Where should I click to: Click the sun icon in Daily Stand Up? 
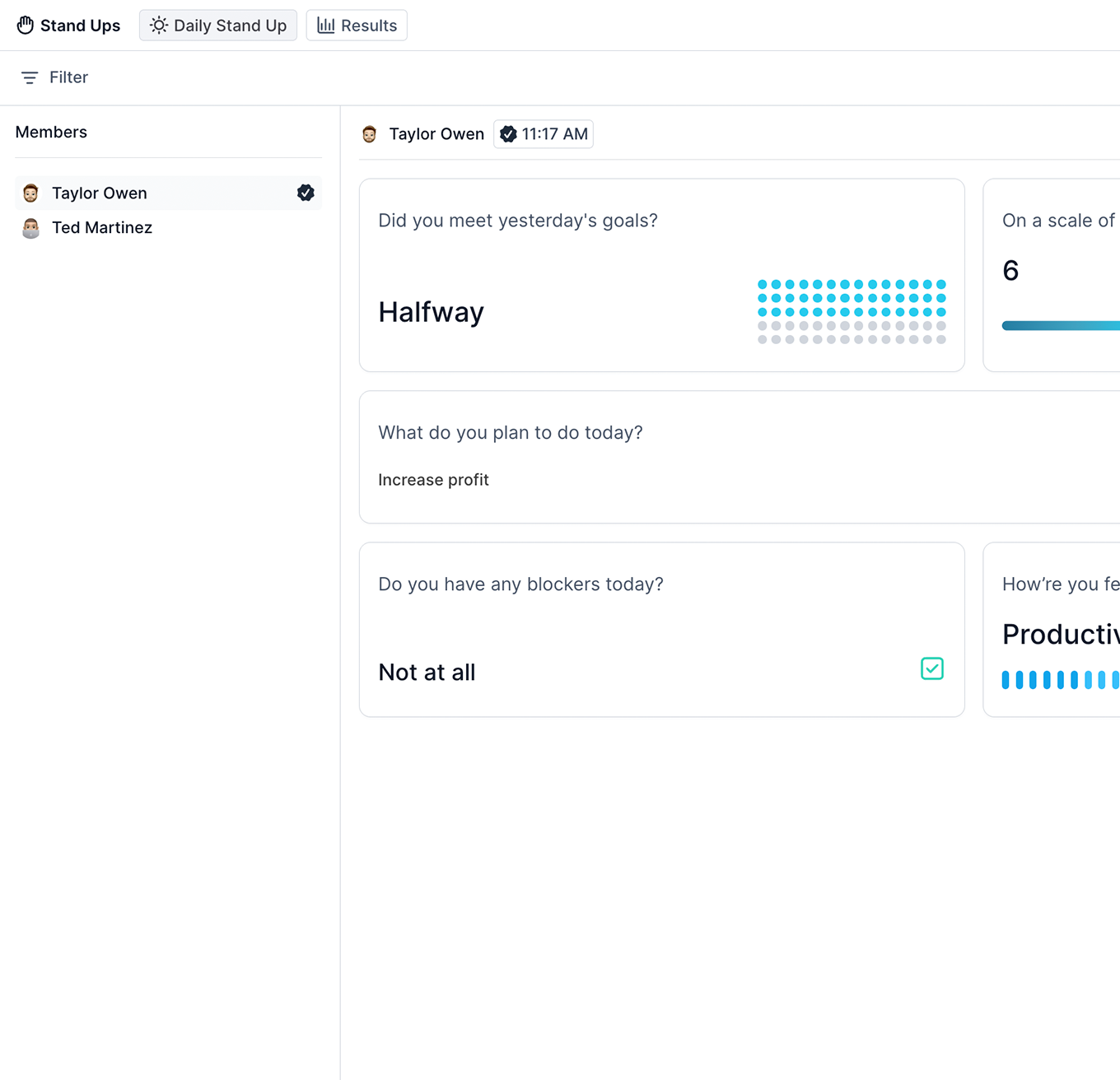[159, 26]
